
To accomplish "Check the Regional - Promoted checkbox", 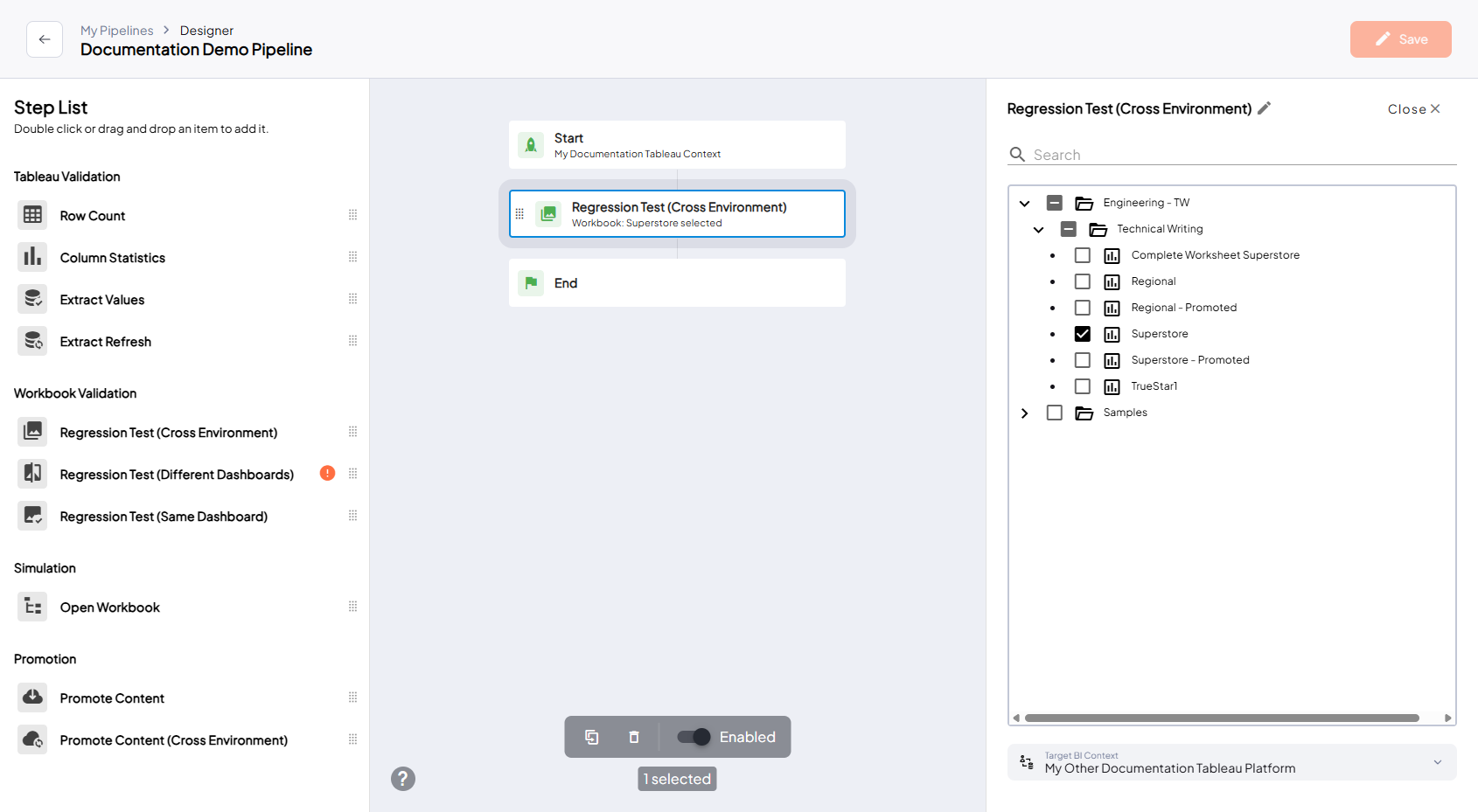I will click(1083, 308).
